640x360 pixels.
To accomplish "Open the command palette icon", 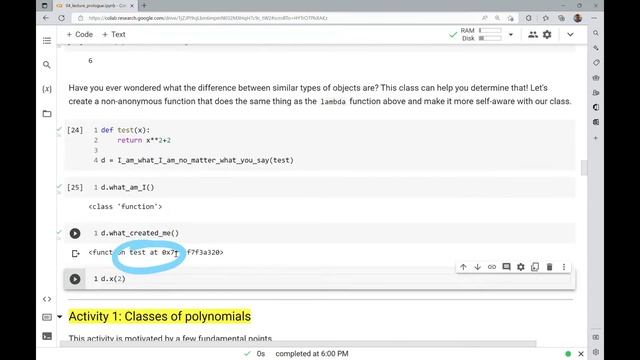I will (47, 317).
